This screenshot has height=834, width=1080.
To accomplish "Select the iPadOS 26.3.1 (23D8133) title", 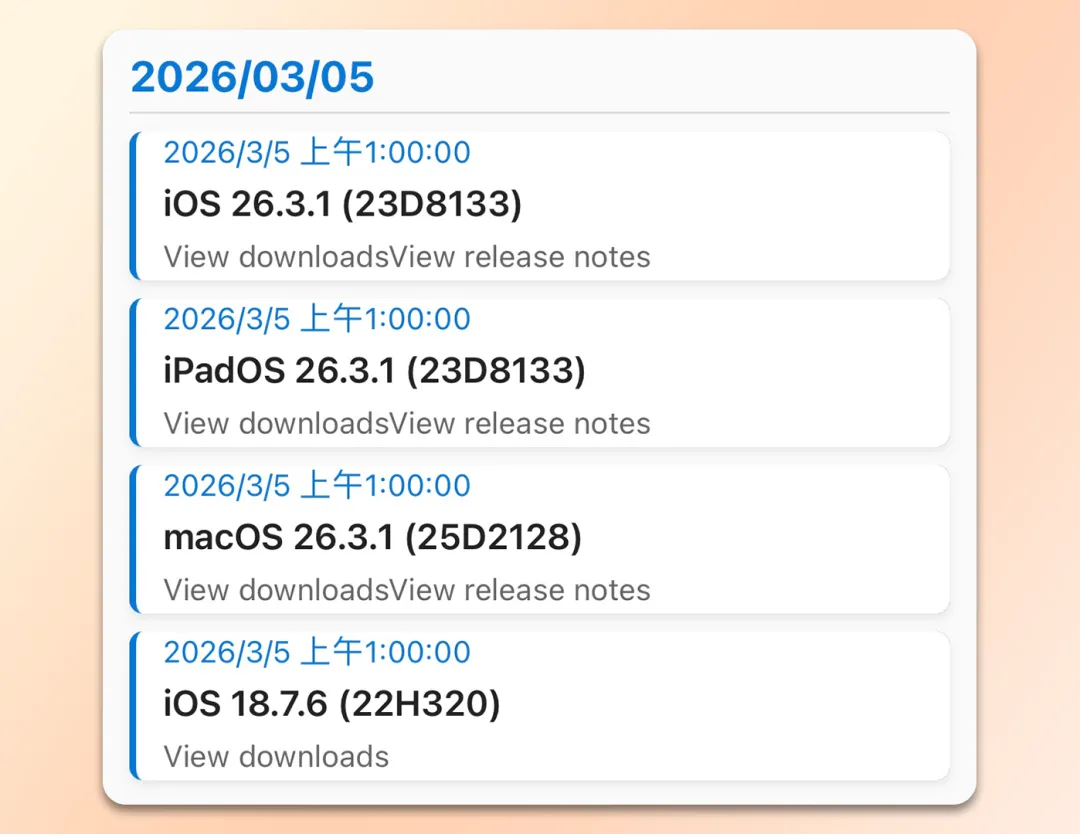I will pyautogui.click(x=374, y=371).
